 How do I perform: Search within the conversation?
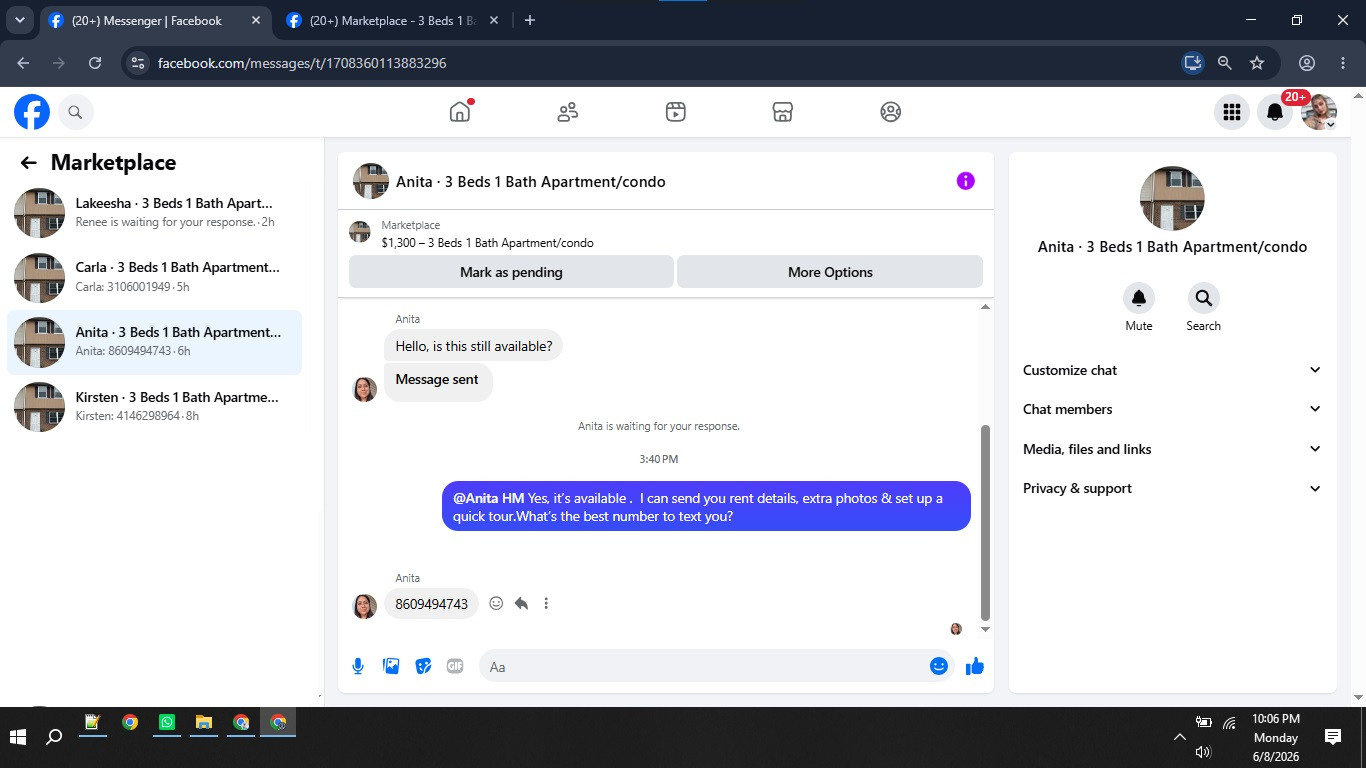tap(1203, 298)
